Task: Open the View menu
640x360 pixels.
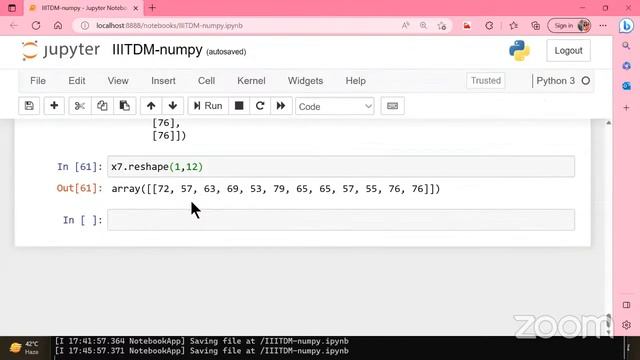Action: [118, 81]
